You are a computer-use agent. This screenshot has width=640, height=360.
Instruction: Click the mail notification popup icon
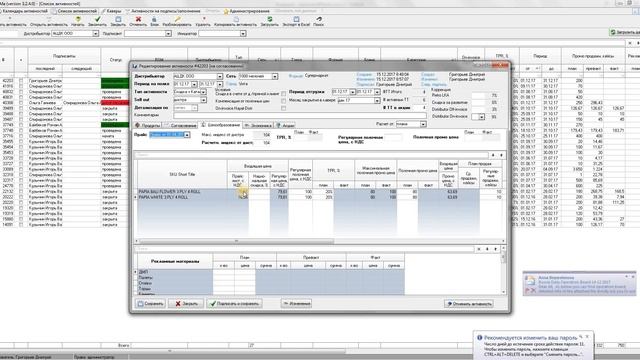pos(530,281)
